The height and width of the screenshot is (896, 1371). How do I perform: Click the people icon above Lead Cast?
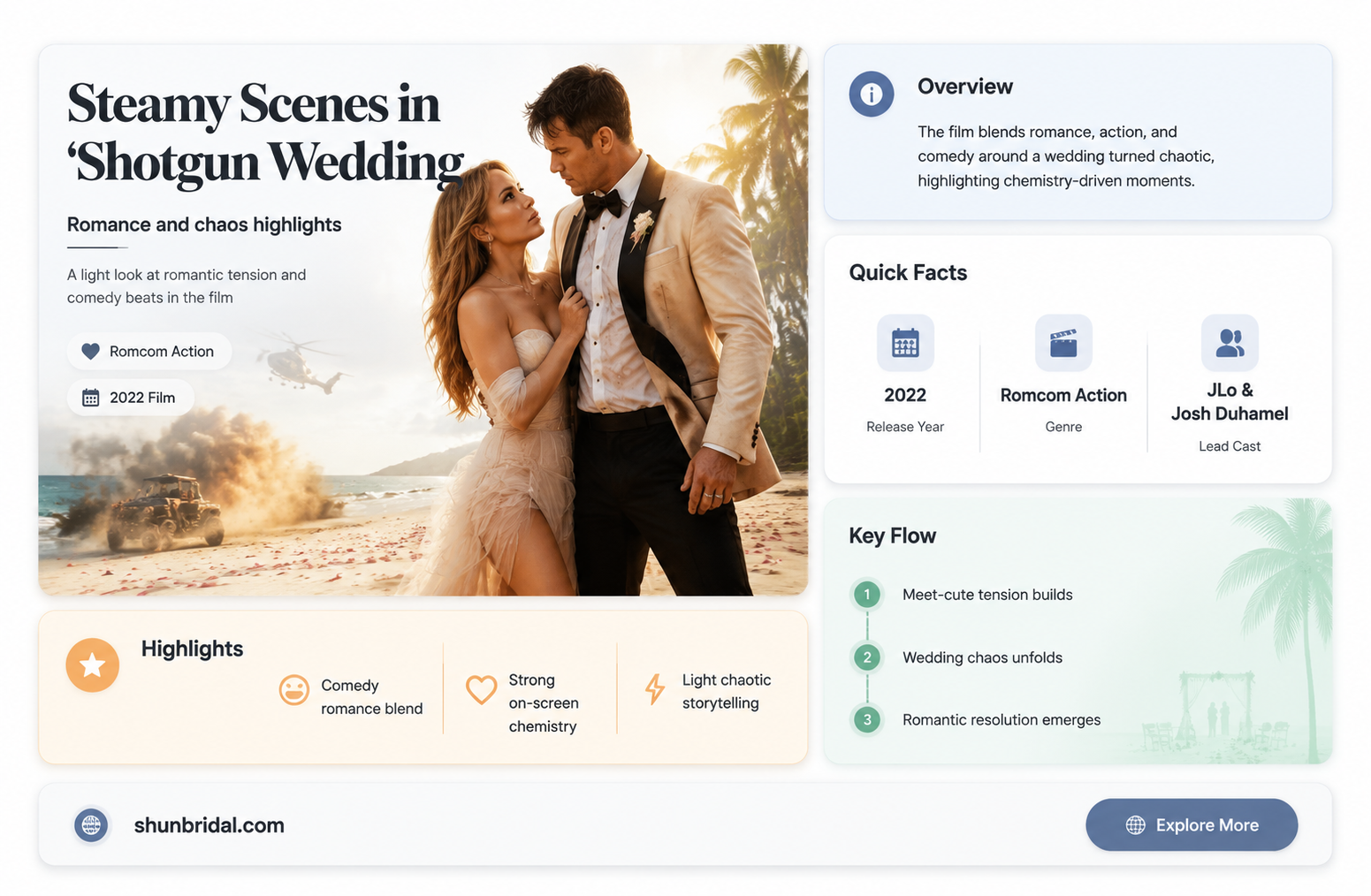(1230, 343)
